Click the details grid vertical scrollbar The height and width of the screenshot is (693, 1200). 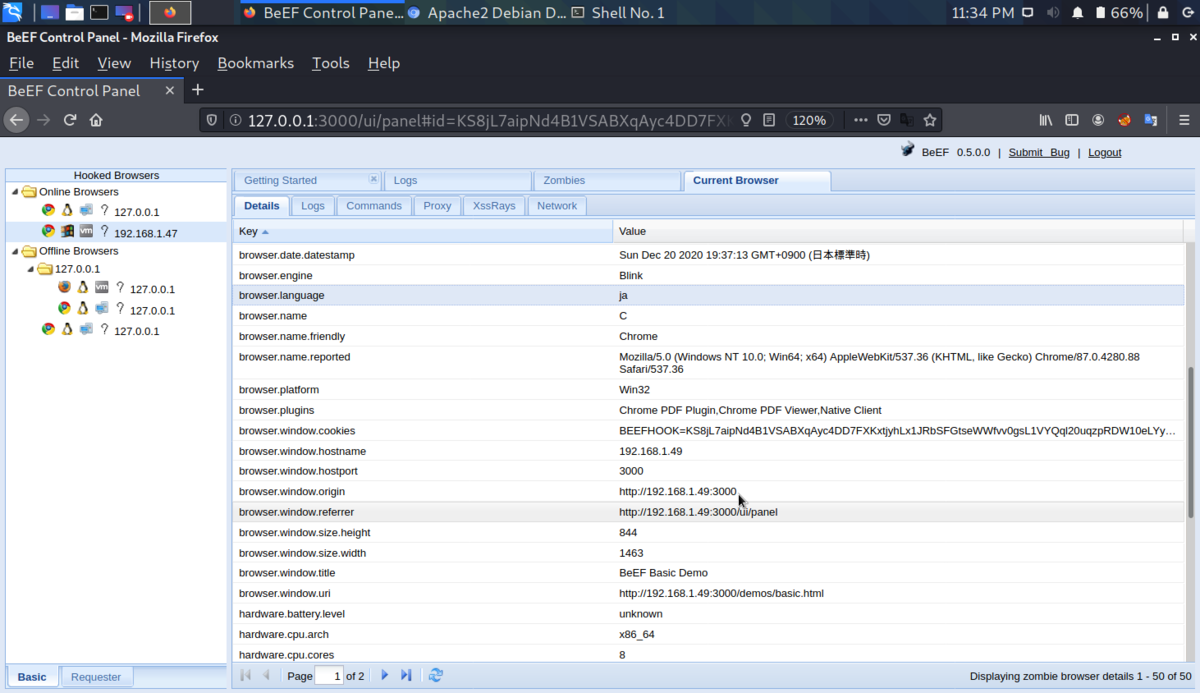point(1190,440)
